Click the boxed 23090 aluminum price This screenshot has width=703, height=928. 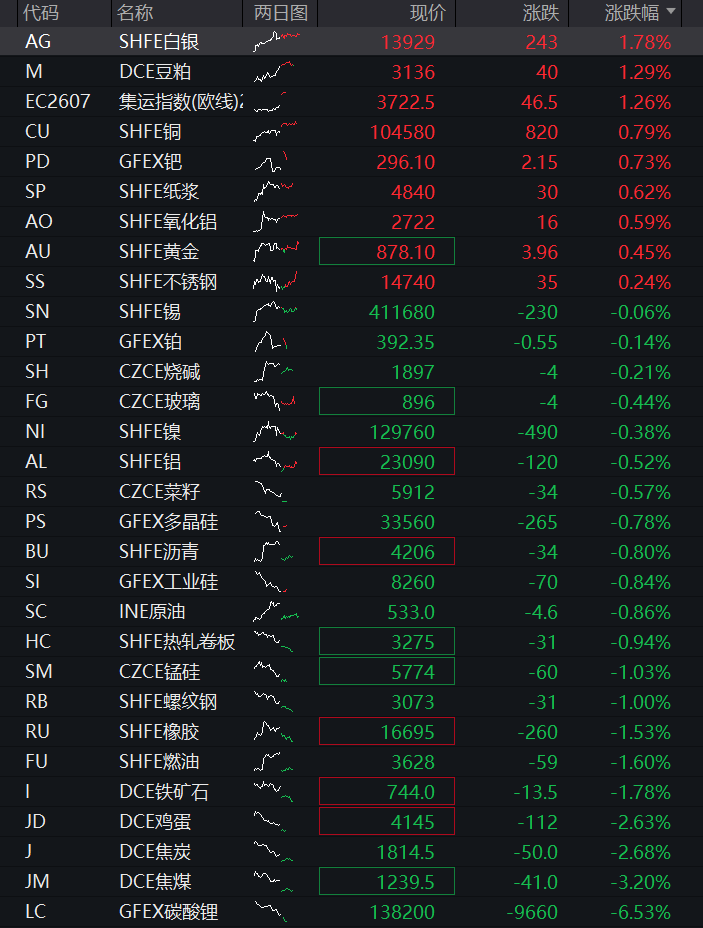tap(387, 462)
